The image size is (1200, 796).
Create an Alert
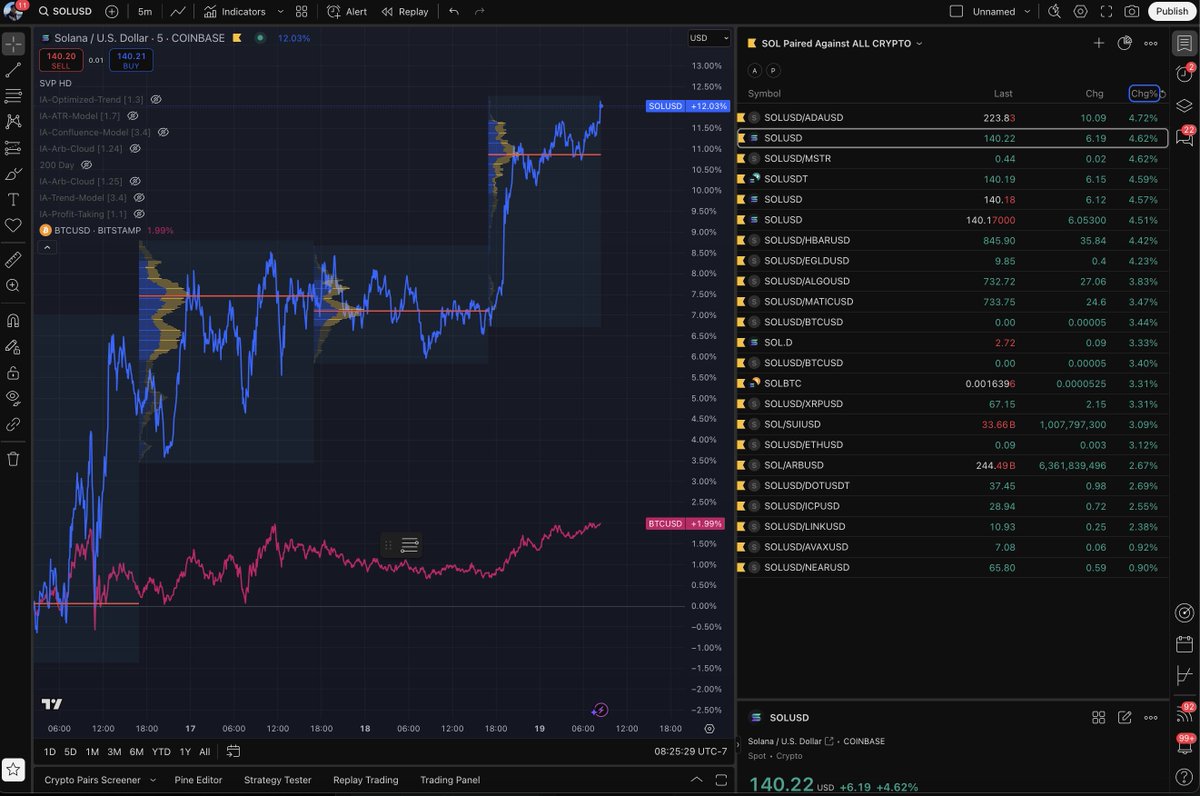coord(347,12)
